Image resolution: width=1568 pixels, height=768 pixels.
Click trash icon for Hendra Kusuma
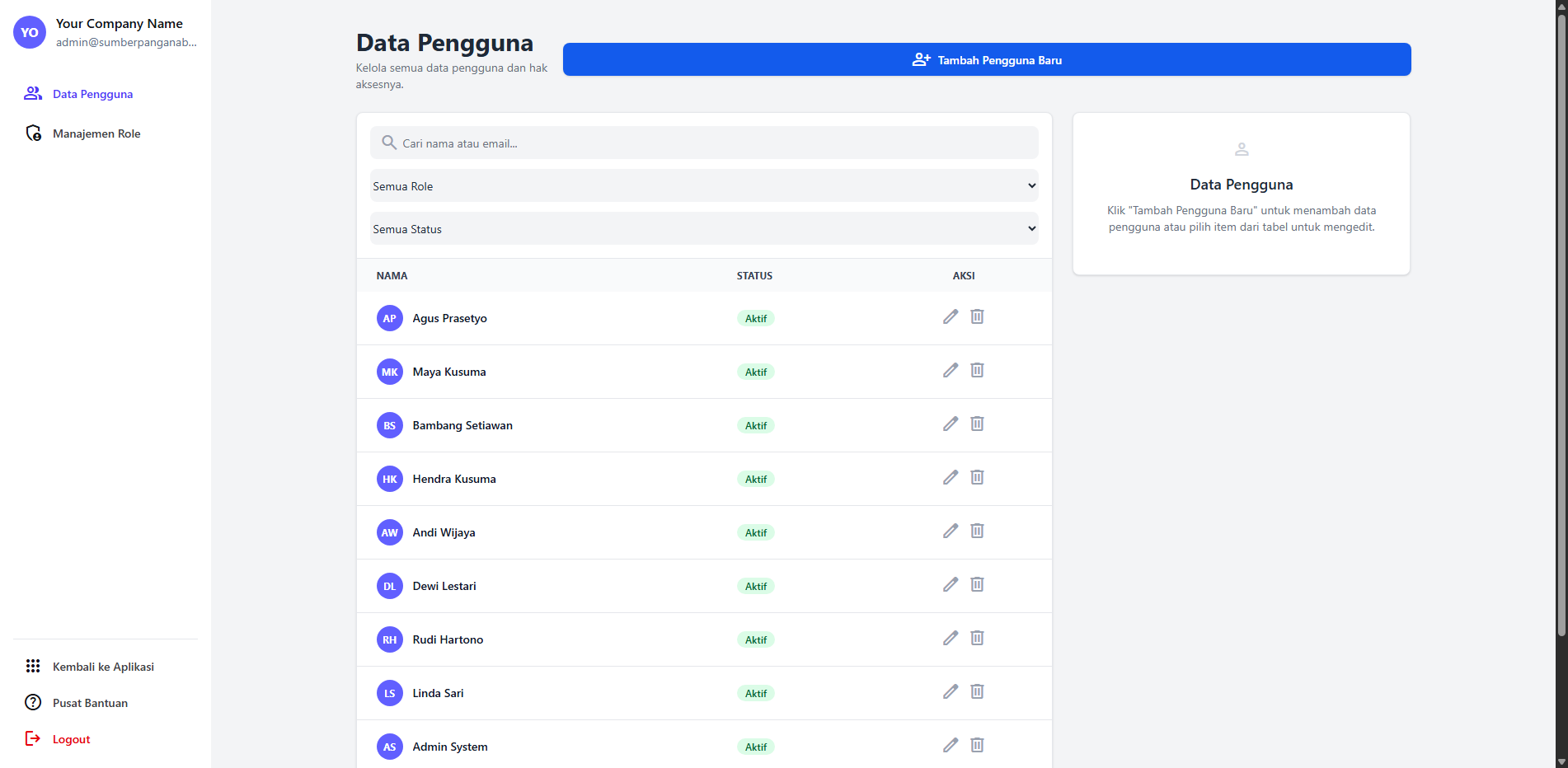click(x=977, y=478)
